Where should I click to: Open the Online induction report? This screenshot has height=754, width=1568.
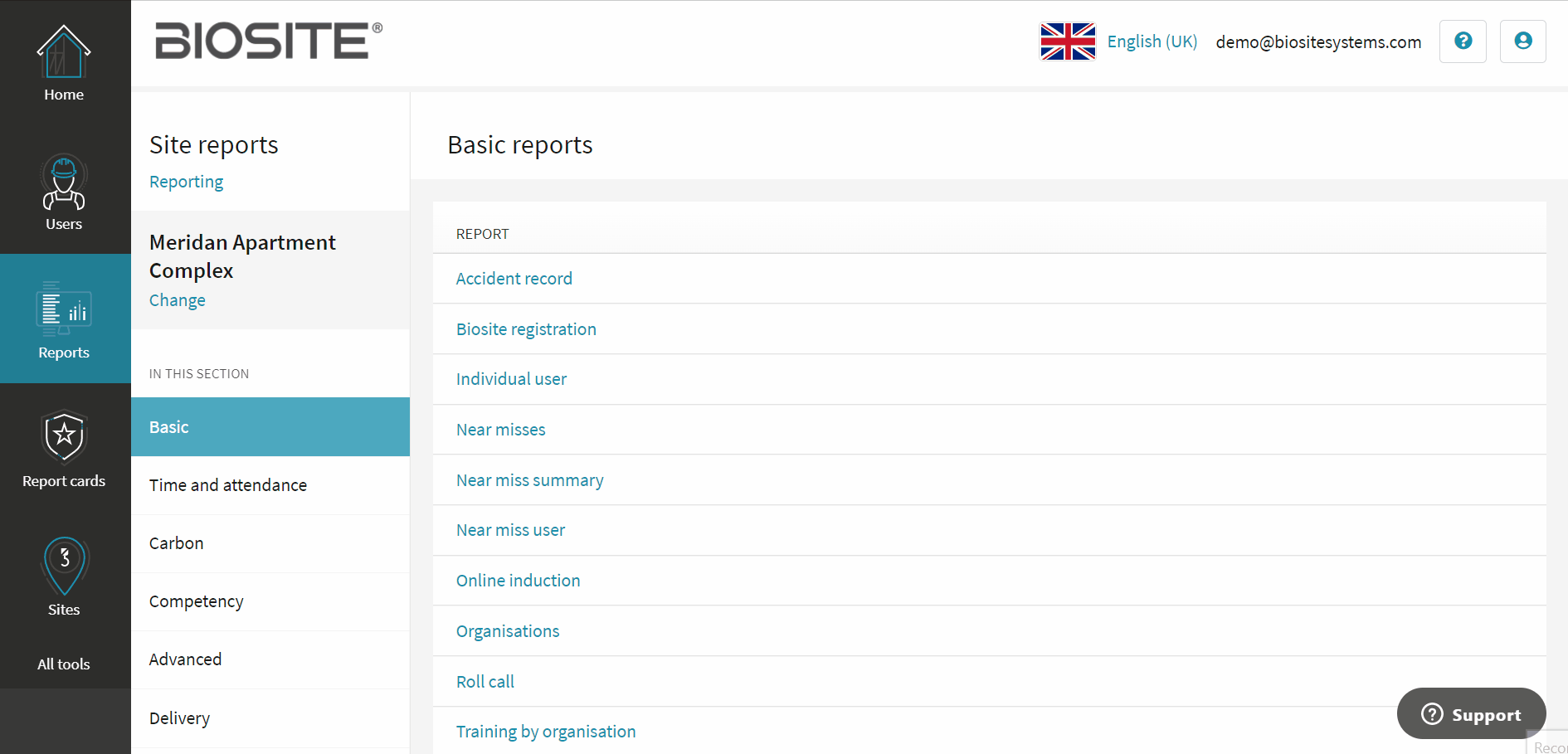tap(519, 581)
